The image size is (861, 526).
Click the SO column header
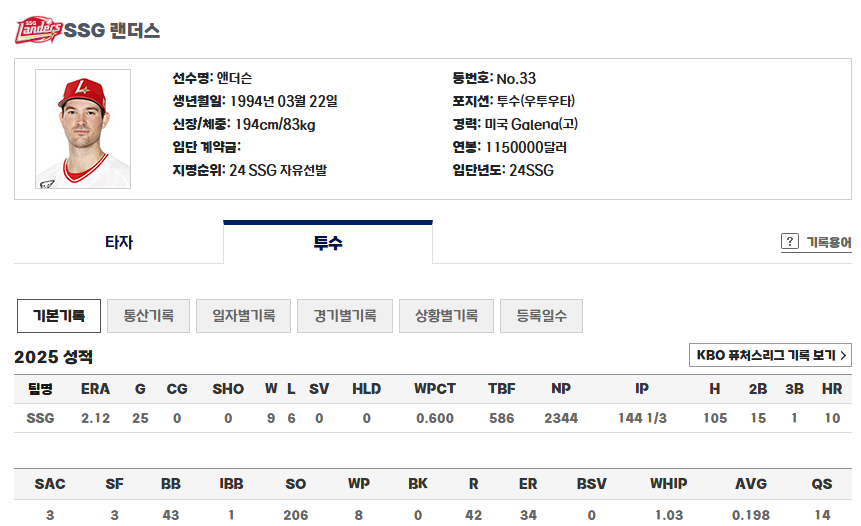[295, 484]
